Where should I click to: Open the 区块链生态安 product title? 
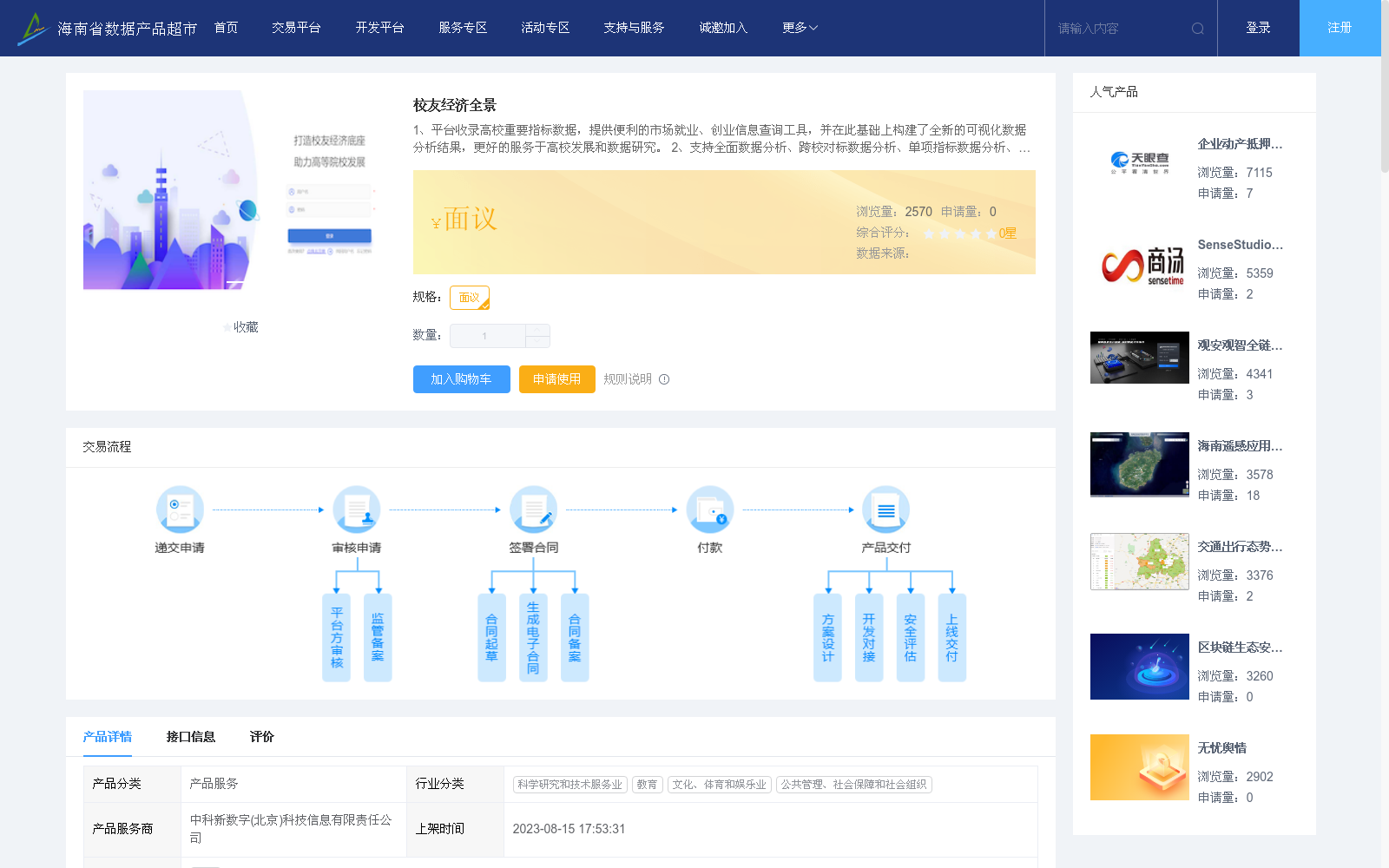pos(1240,648)
